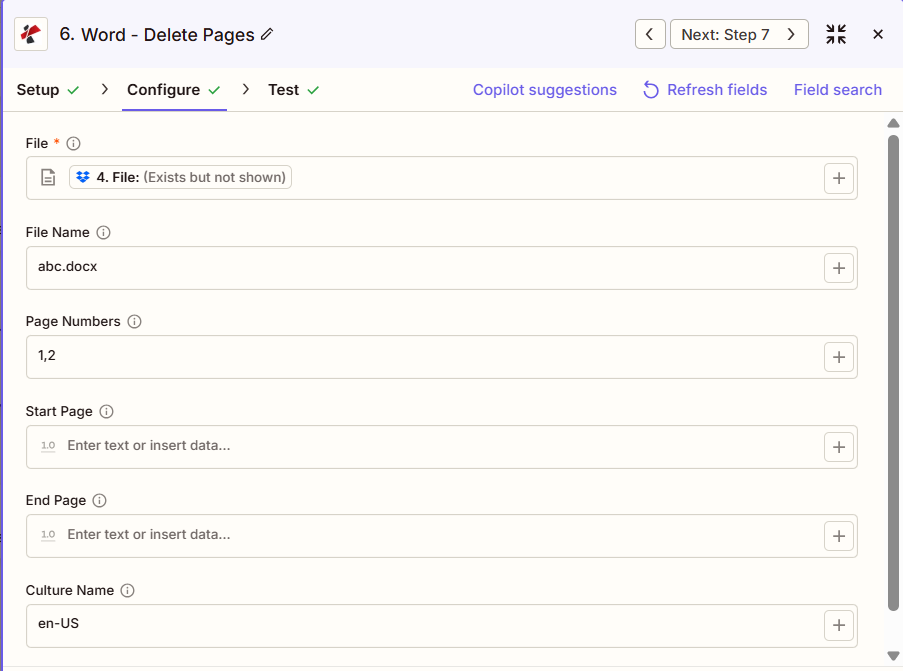
Task: Click the chevron between Configure and Test
Action: (x=246, y=89)
